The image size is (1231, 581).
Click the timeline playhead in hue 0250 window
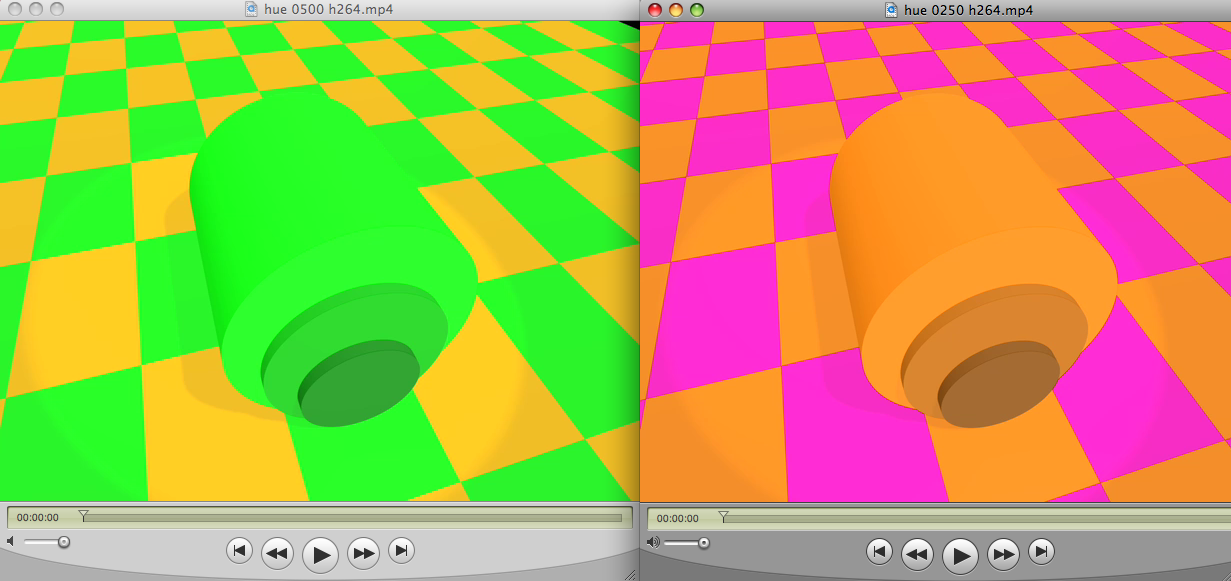tap(723, 516)
